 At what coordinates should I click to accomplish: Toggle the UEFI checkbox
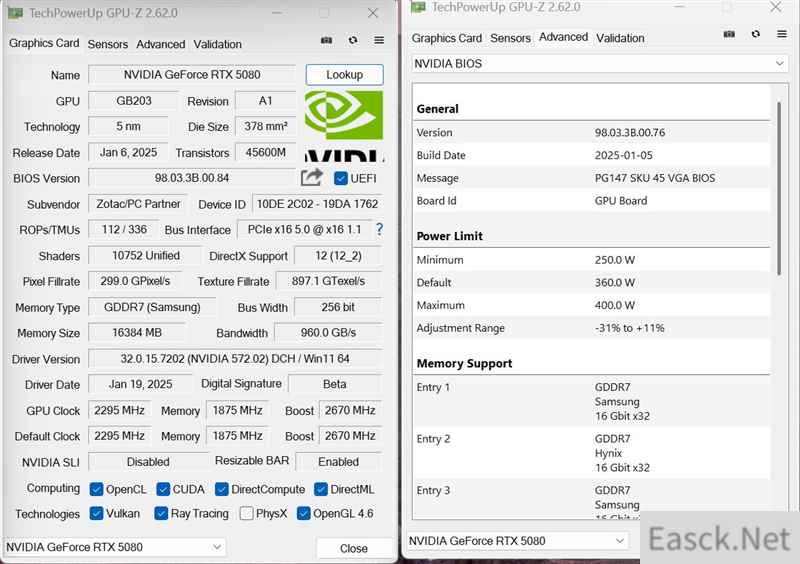point(340,178)
